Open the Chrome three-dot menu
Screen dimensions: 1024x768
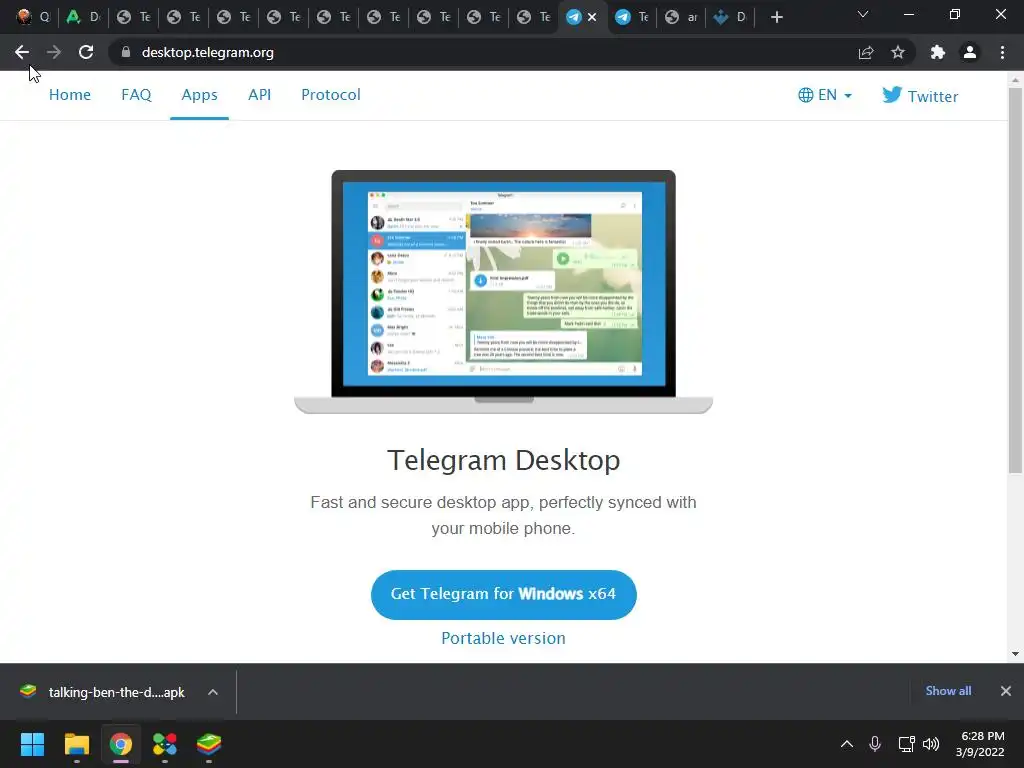(x=1002, y=52)
